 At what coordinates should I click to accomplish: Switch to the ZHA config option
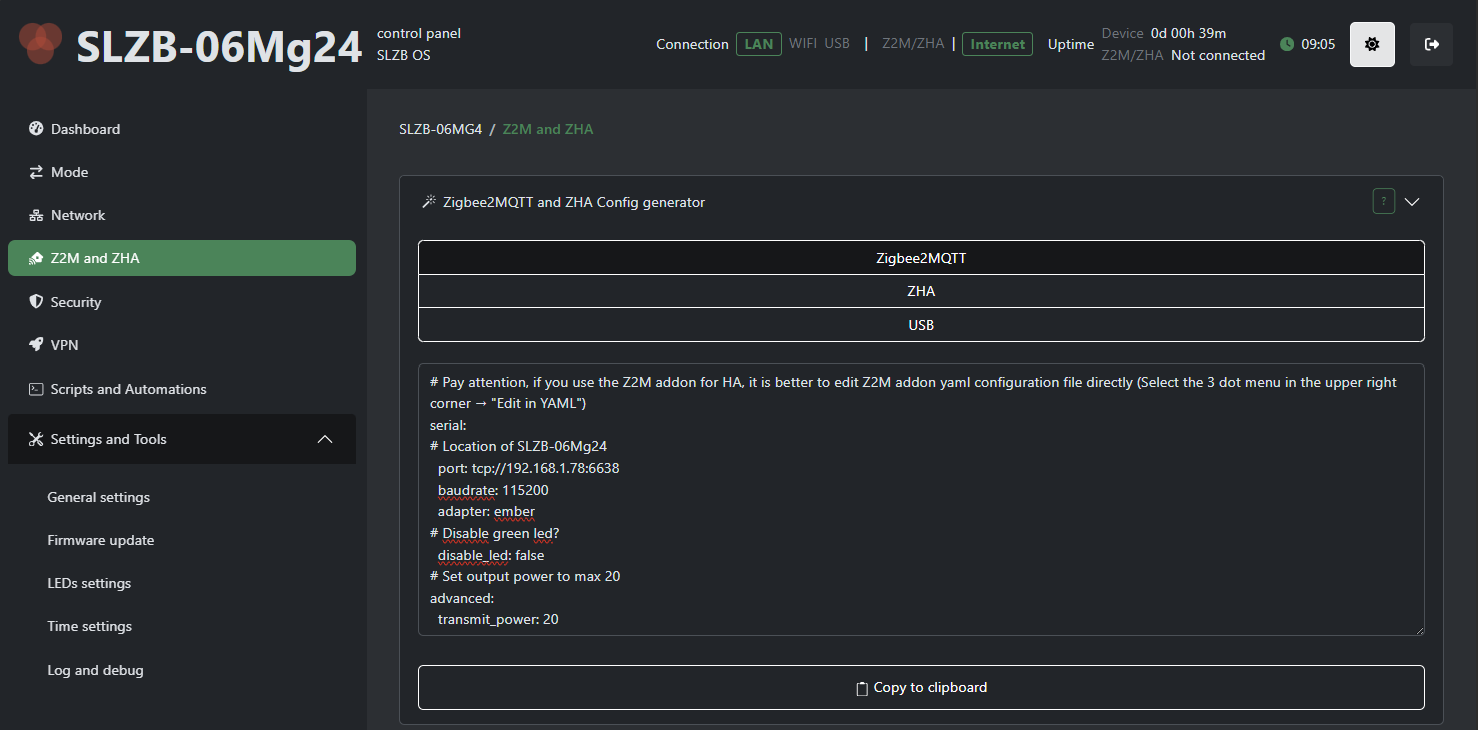pos(921,291)
